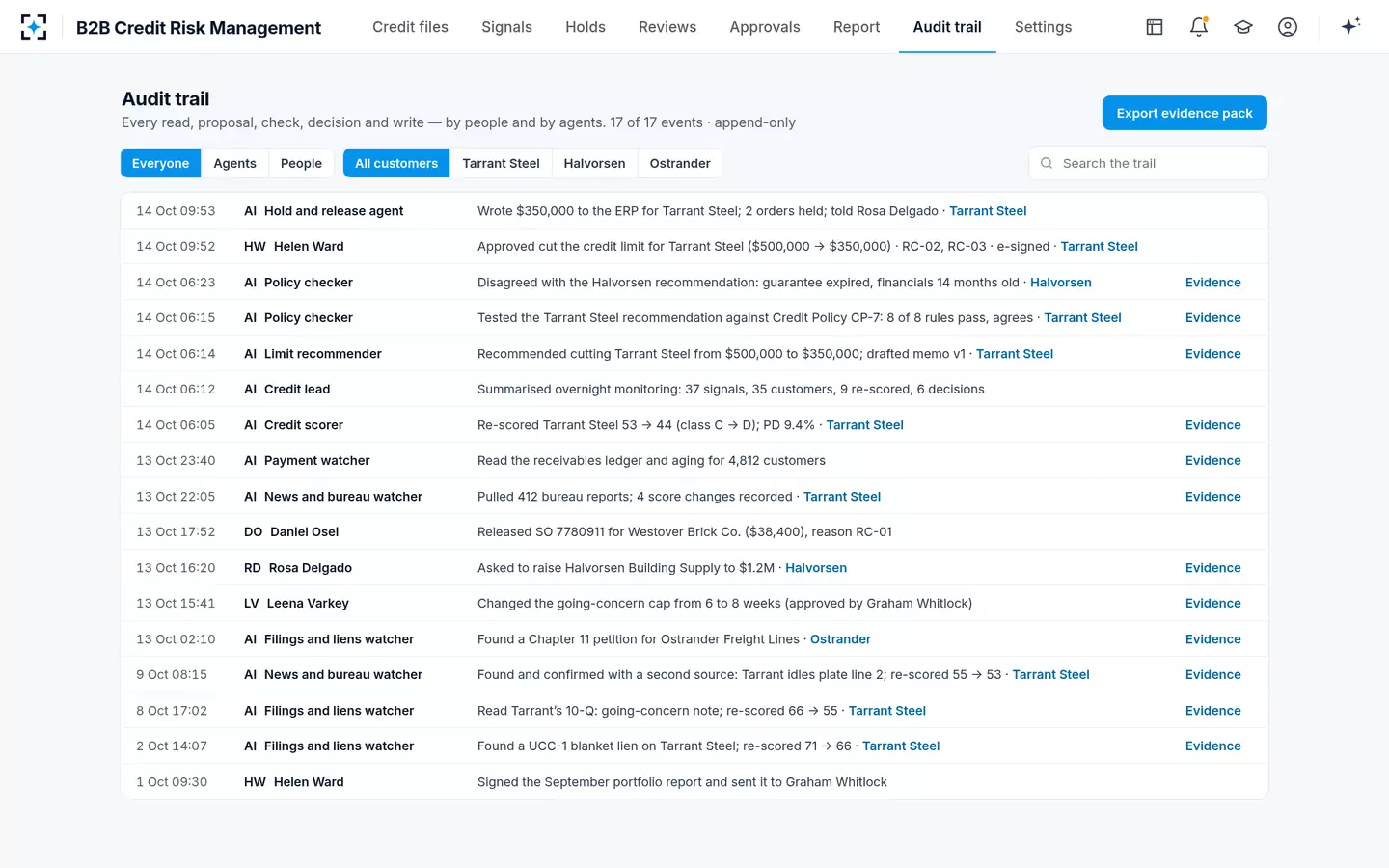Go to the Signals tab

(x=506, y=27)
